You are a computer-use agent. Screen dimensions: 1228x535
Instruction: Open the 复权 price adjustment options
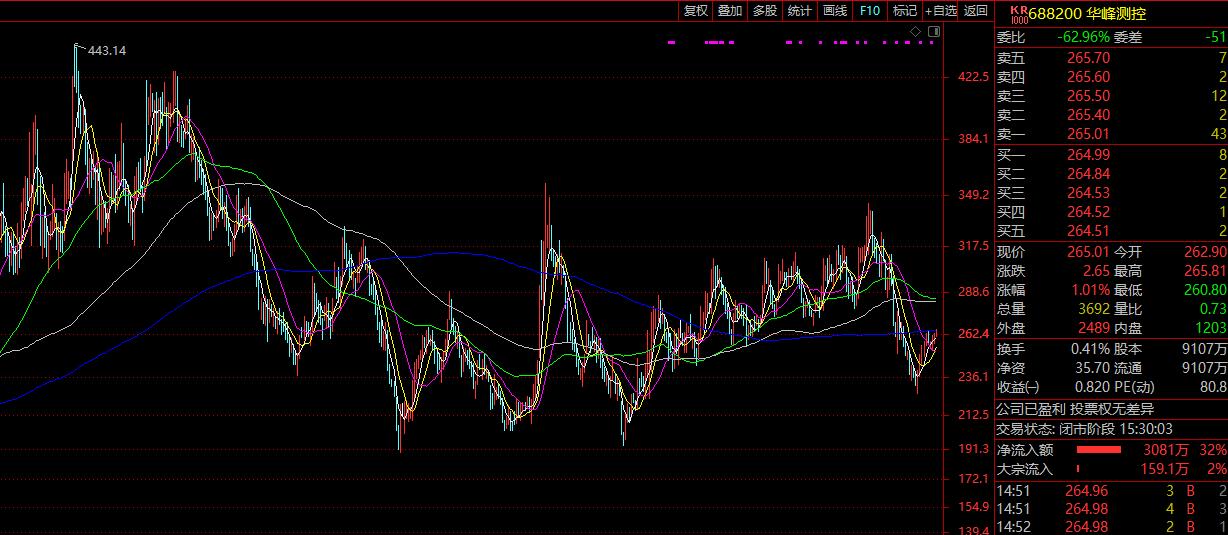[x=695, y=11]
